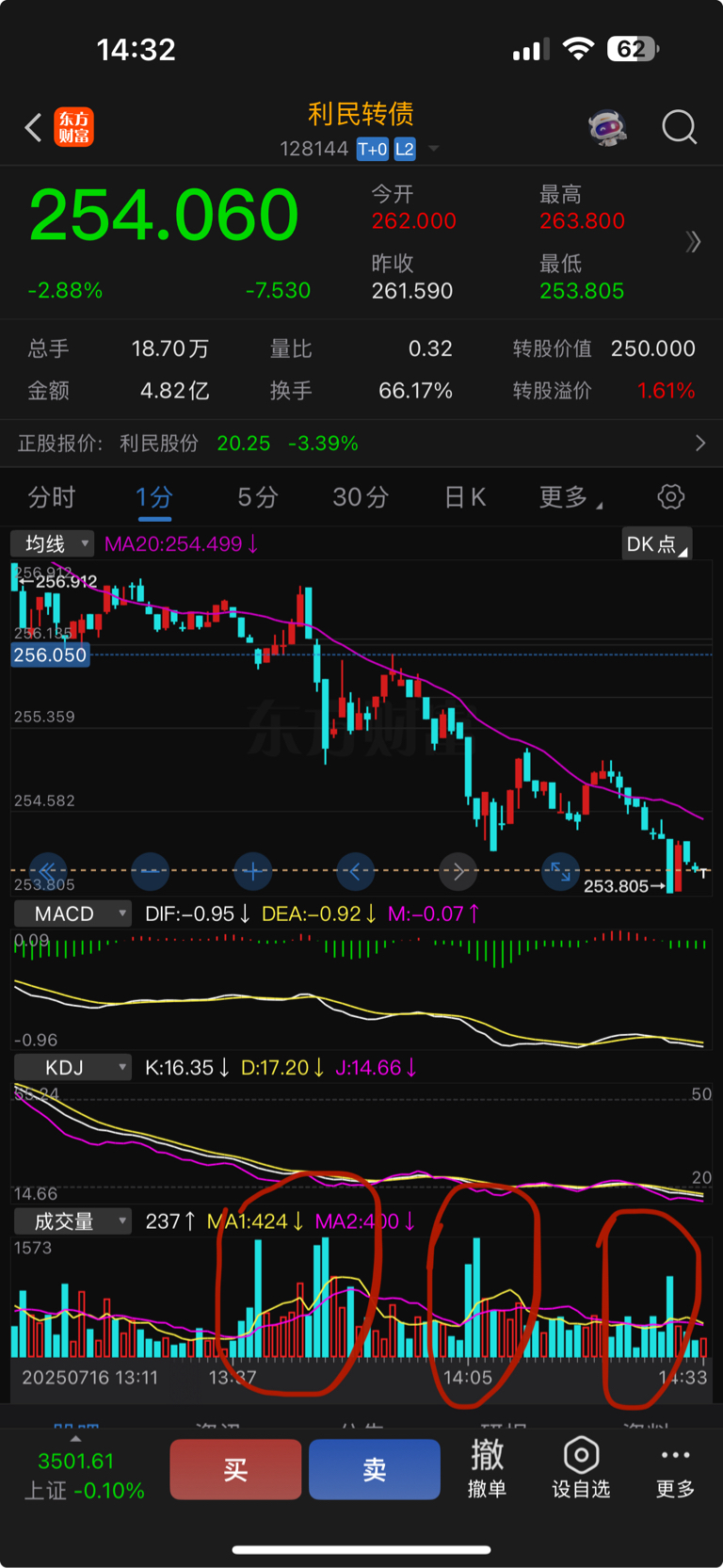Tap the MA20:254.499 label
Viewport: 723px width, 1568px height.
click(181, 543)
